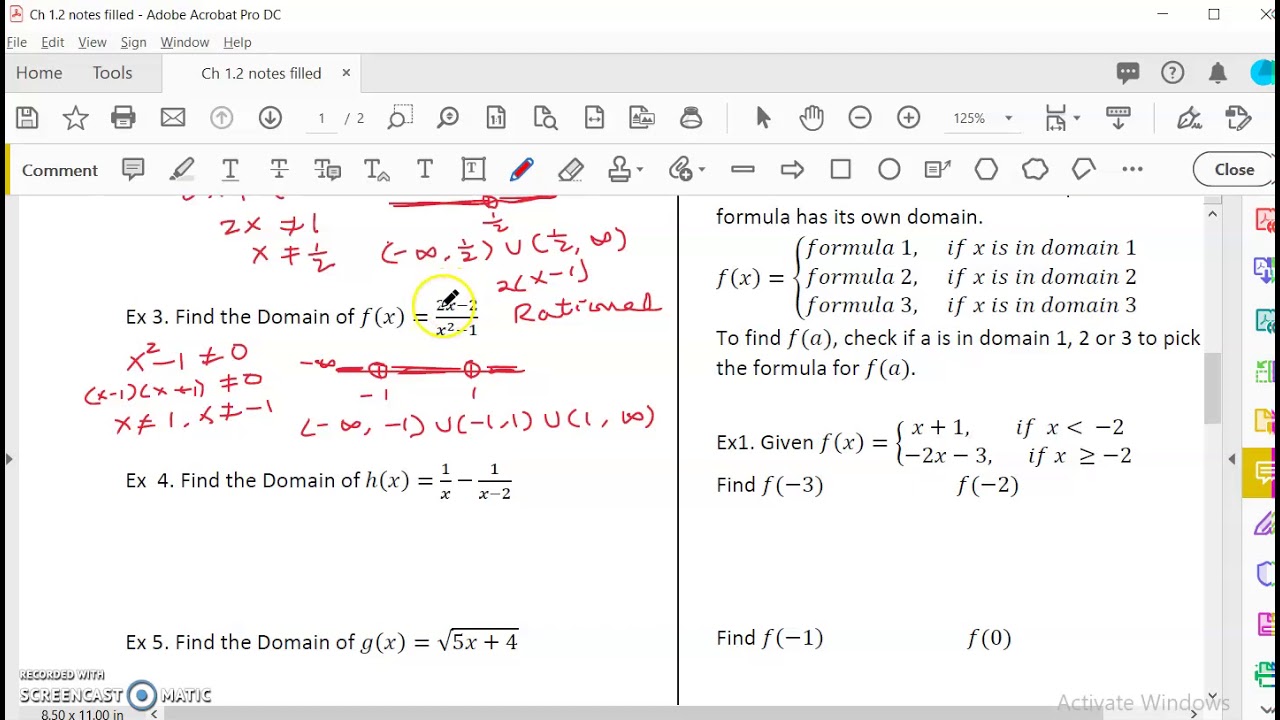This screenshot has height=720, width=1280.
Task: Open the help question mark icon
Action: tap(1172, 73)
